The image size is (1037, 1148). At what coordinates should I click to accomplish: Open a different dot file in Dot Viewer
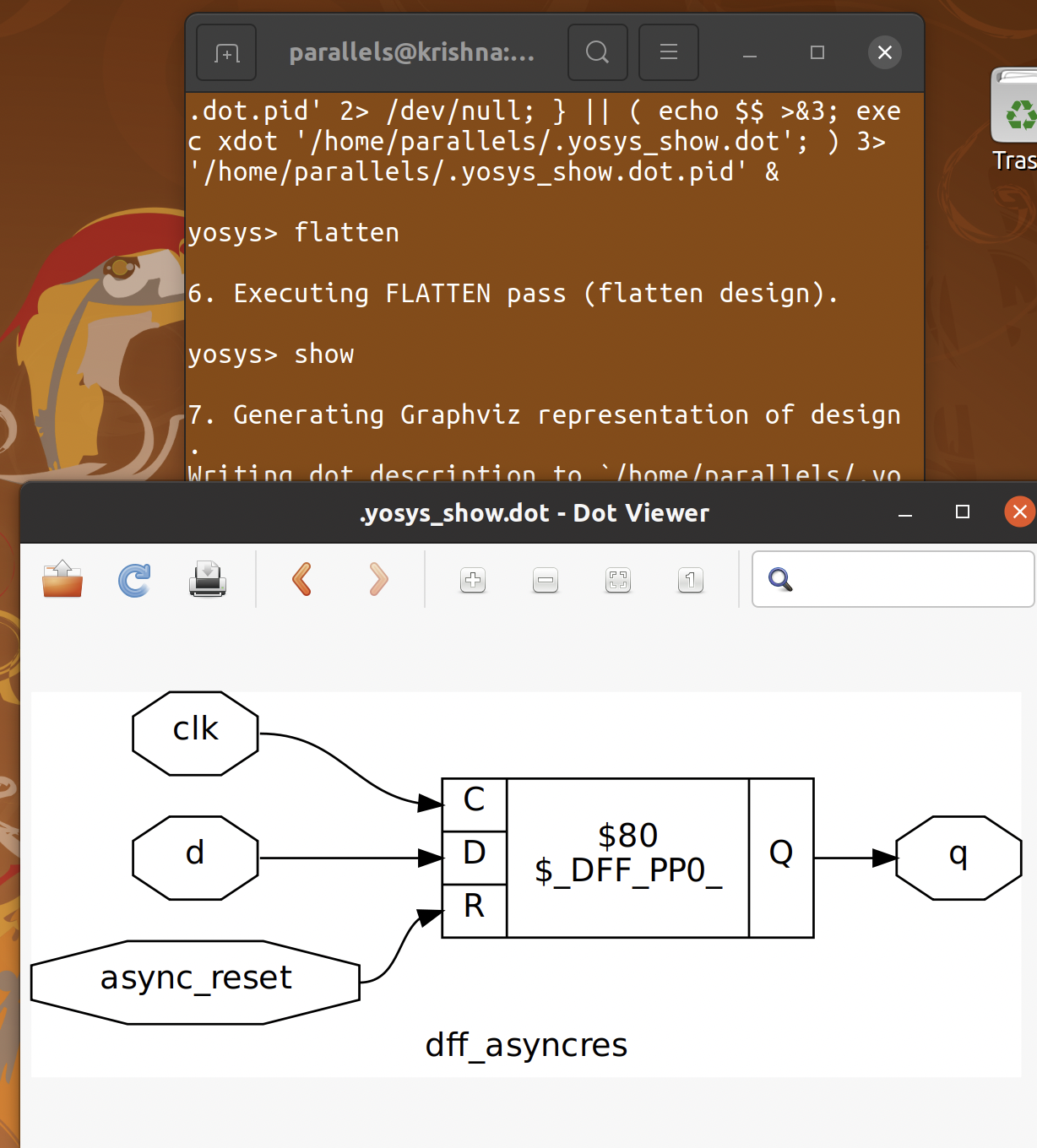61,579
